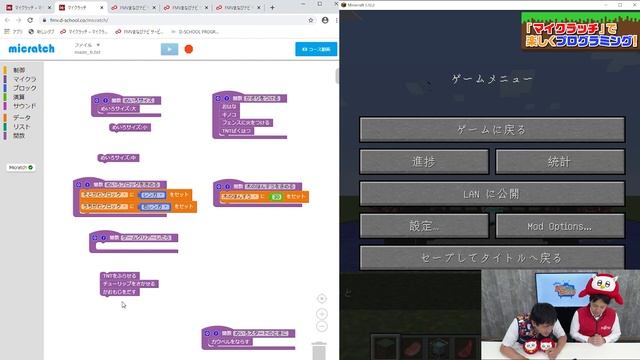Screen dimensions: 640x360
Task: Bookmark this page with the star icon
Action: (311, 20)
